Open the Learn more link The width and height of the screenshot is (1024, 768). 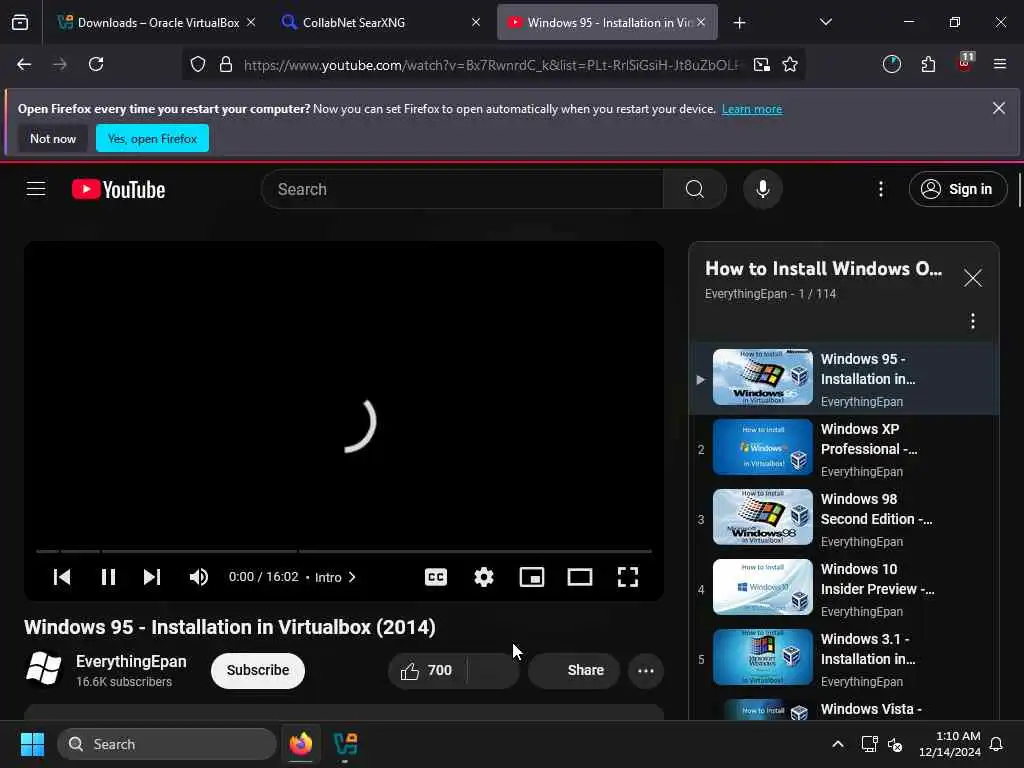pos(752,109)
